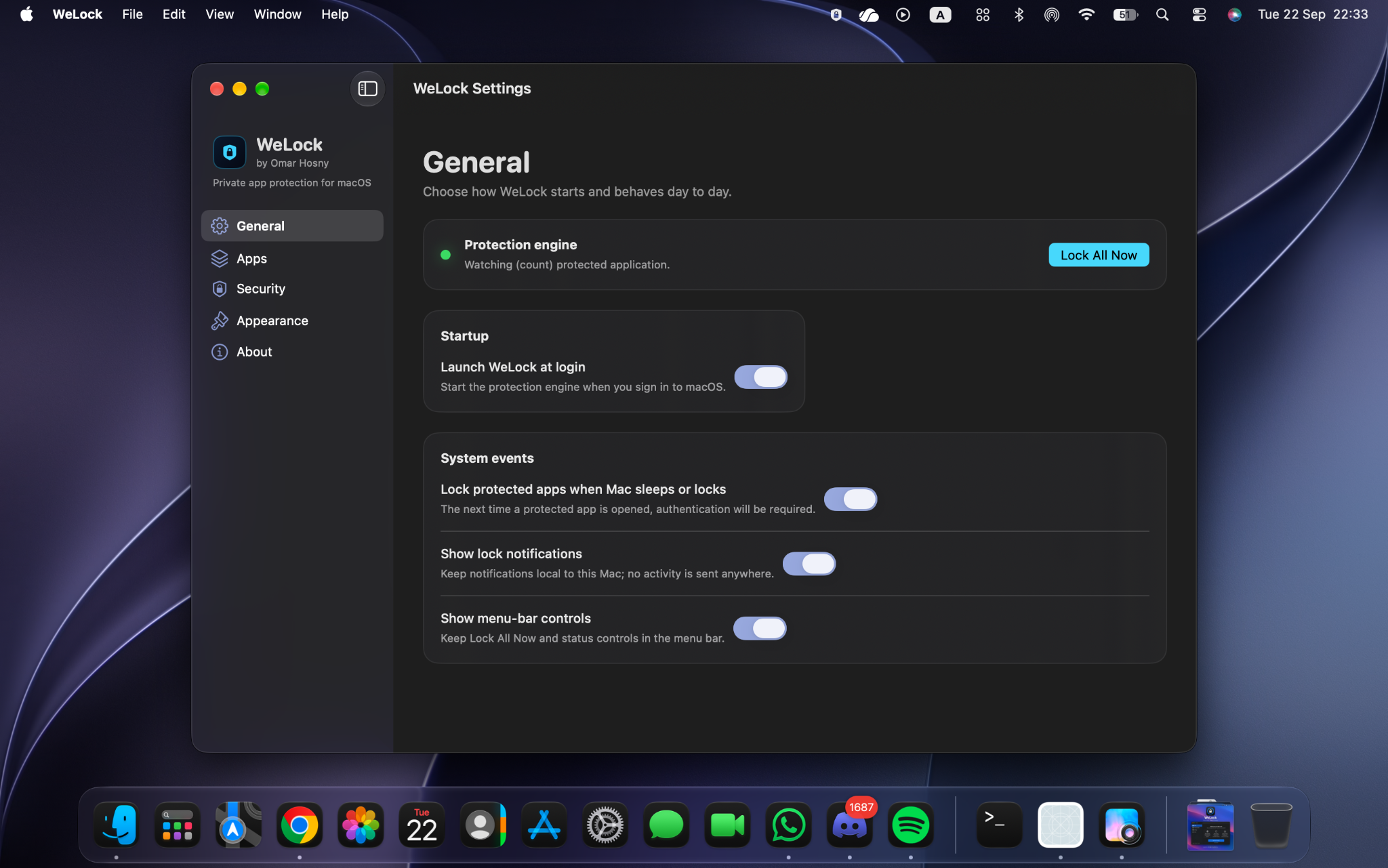Open Terminal from the dock

pyautogui.click(x=999, y=825)
